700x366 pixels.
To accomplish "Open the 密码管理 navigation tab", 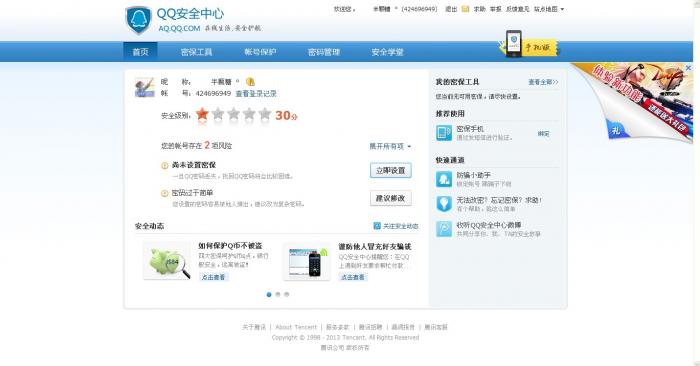I will 324,52.
